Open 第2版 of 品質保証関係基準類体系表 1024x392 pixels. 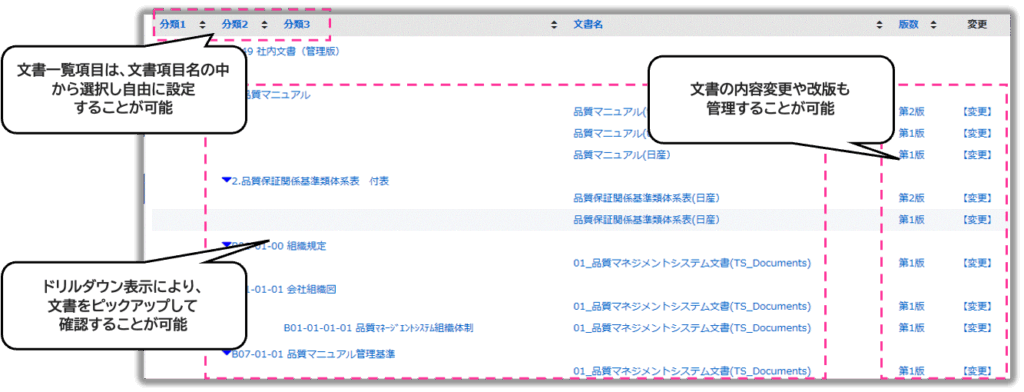click(912, 198)
